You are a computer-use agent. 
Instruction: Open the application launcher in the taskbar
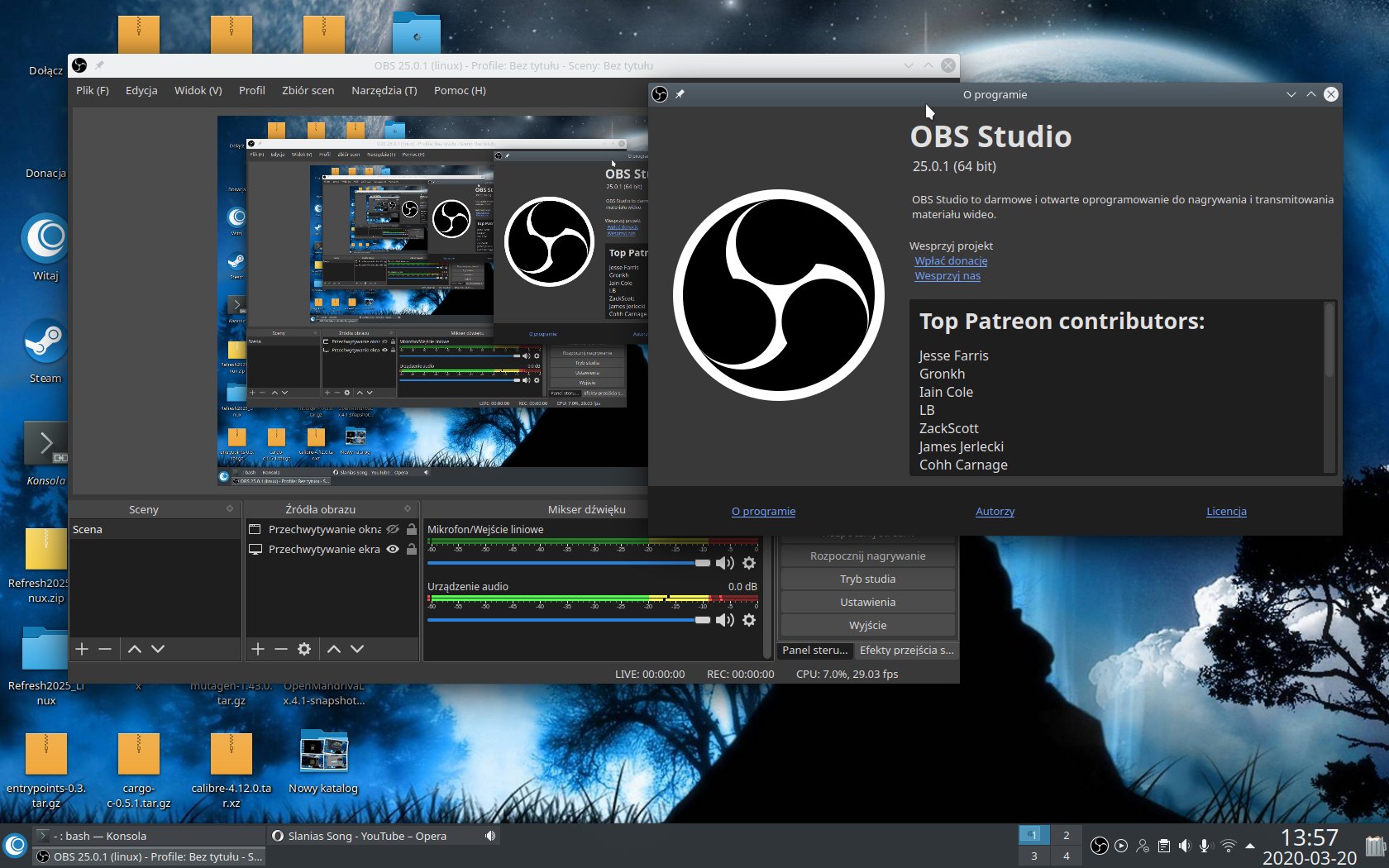click(x=16, y=846)
